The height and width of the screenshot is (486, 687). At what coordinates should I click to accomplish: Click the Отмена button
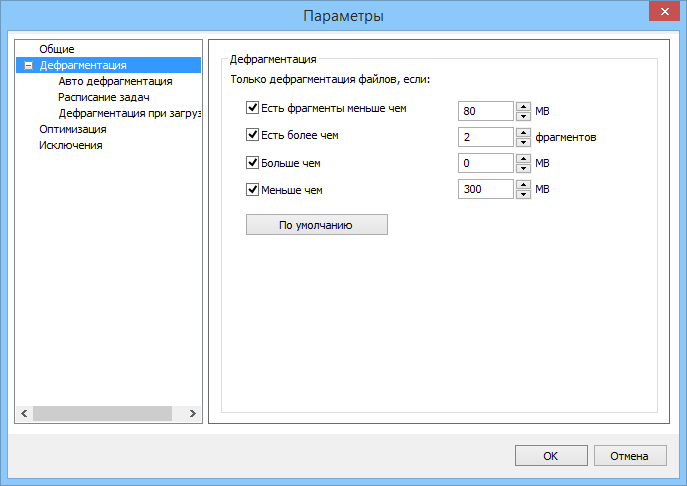[630, 456]
